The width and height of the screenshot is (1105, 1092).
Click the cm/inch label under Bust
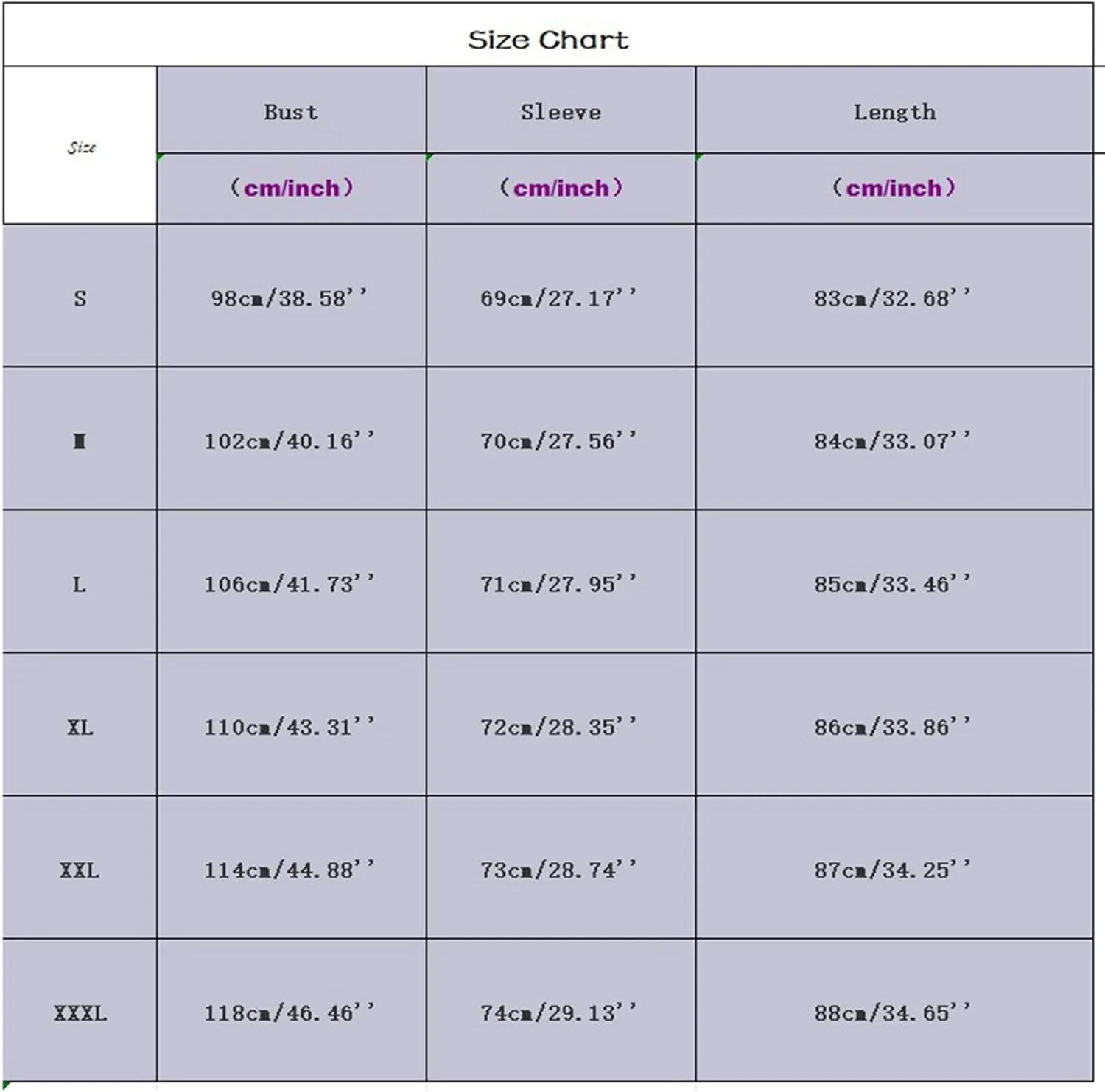292,189
